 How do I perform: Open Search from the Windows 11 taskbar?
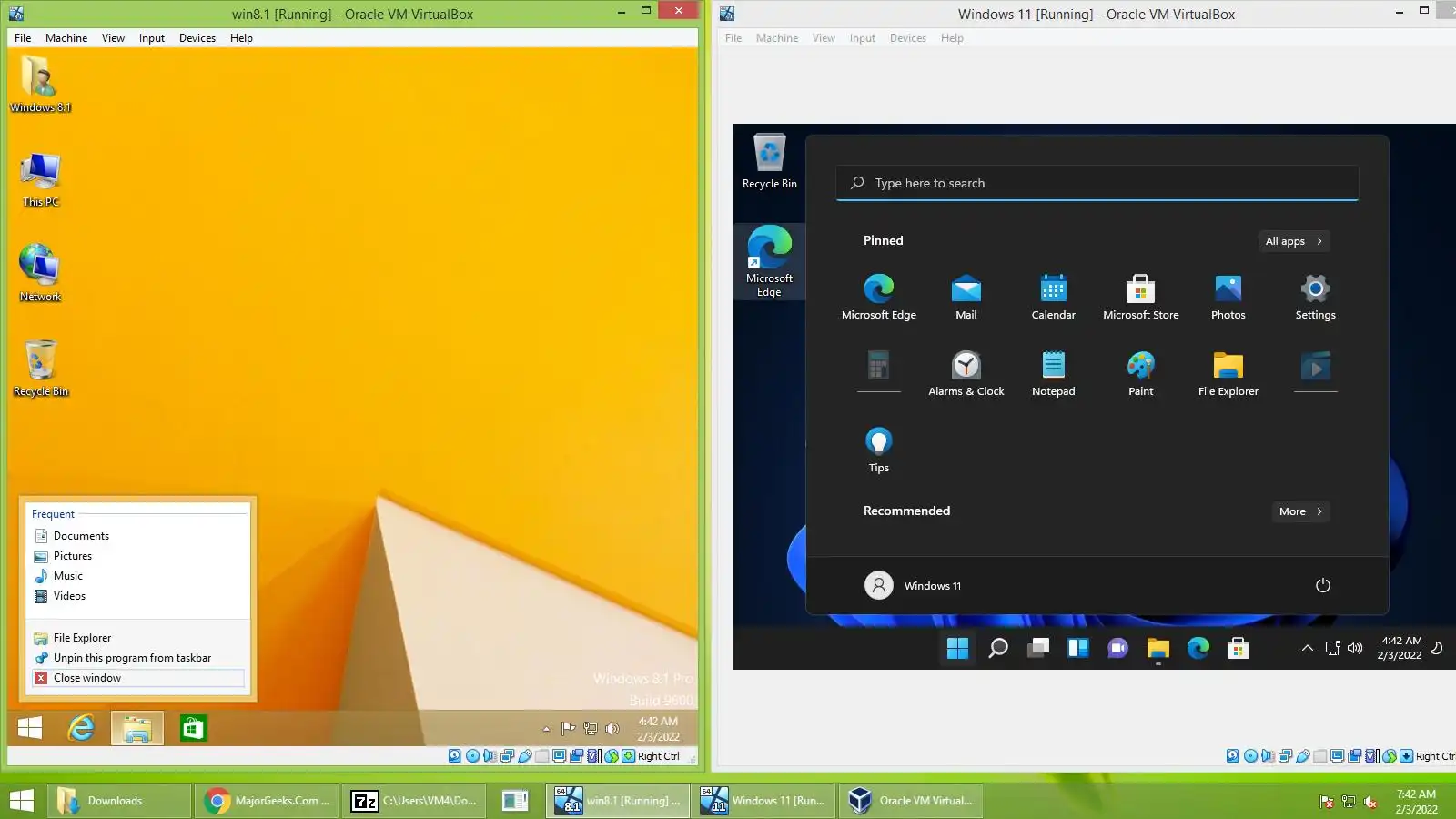[998, 648]
